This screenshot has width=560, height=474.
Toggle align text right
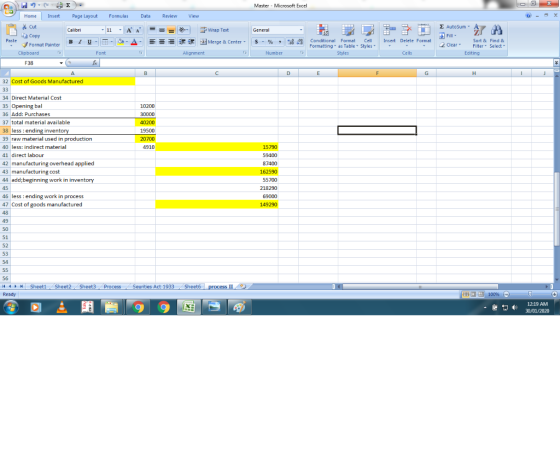[171, 42]
